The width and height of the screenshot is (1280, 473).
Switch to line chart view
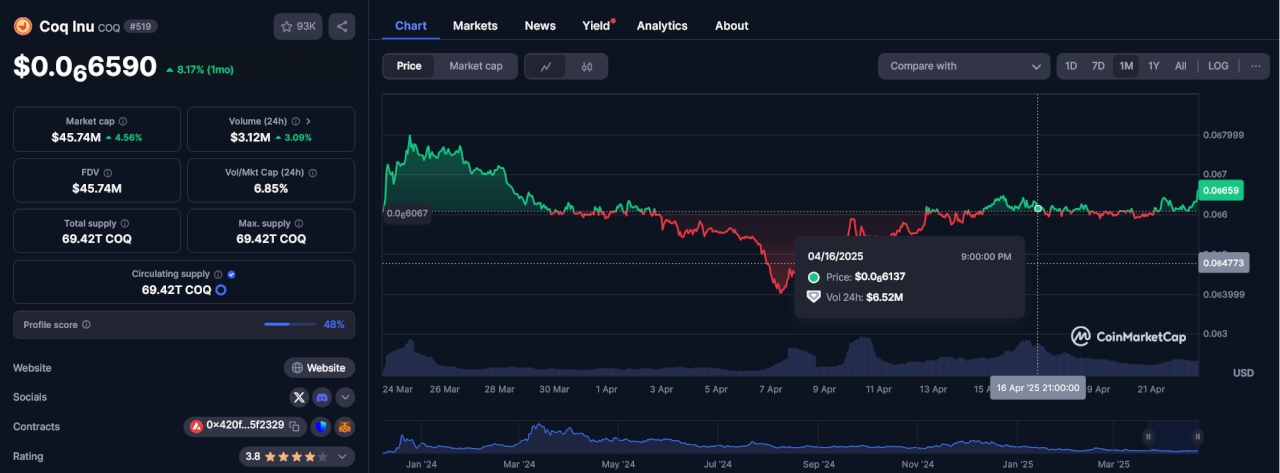pyautogui.click(x=546, y=66)
